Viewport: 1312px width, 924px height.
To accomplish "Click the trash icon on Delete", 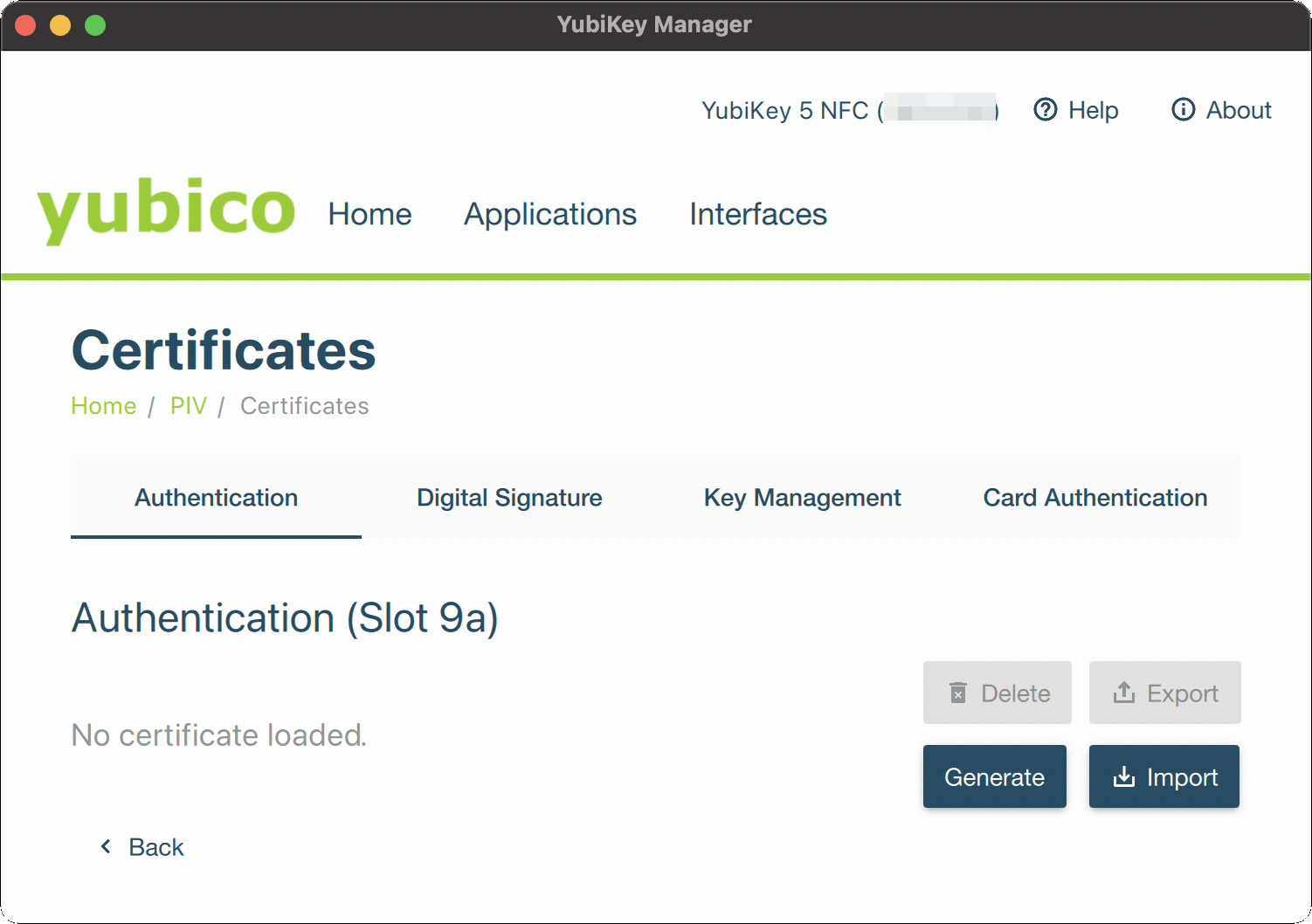I will coord(958,693).
